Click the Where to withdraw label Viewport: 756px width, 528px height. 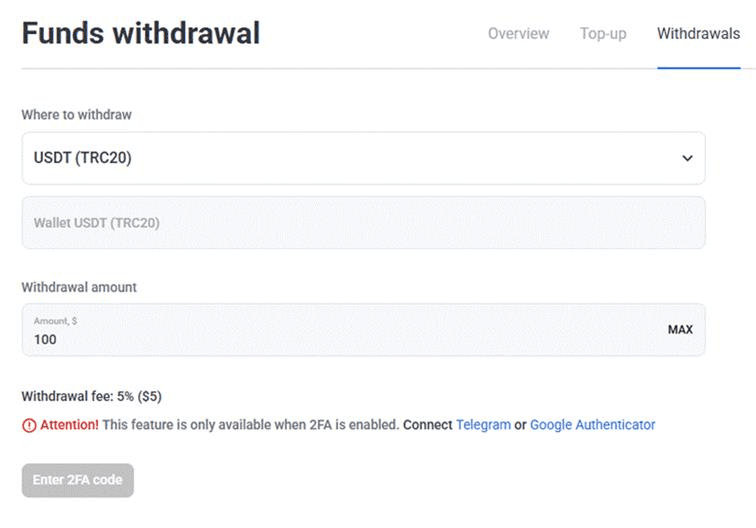tap(76, 115)
